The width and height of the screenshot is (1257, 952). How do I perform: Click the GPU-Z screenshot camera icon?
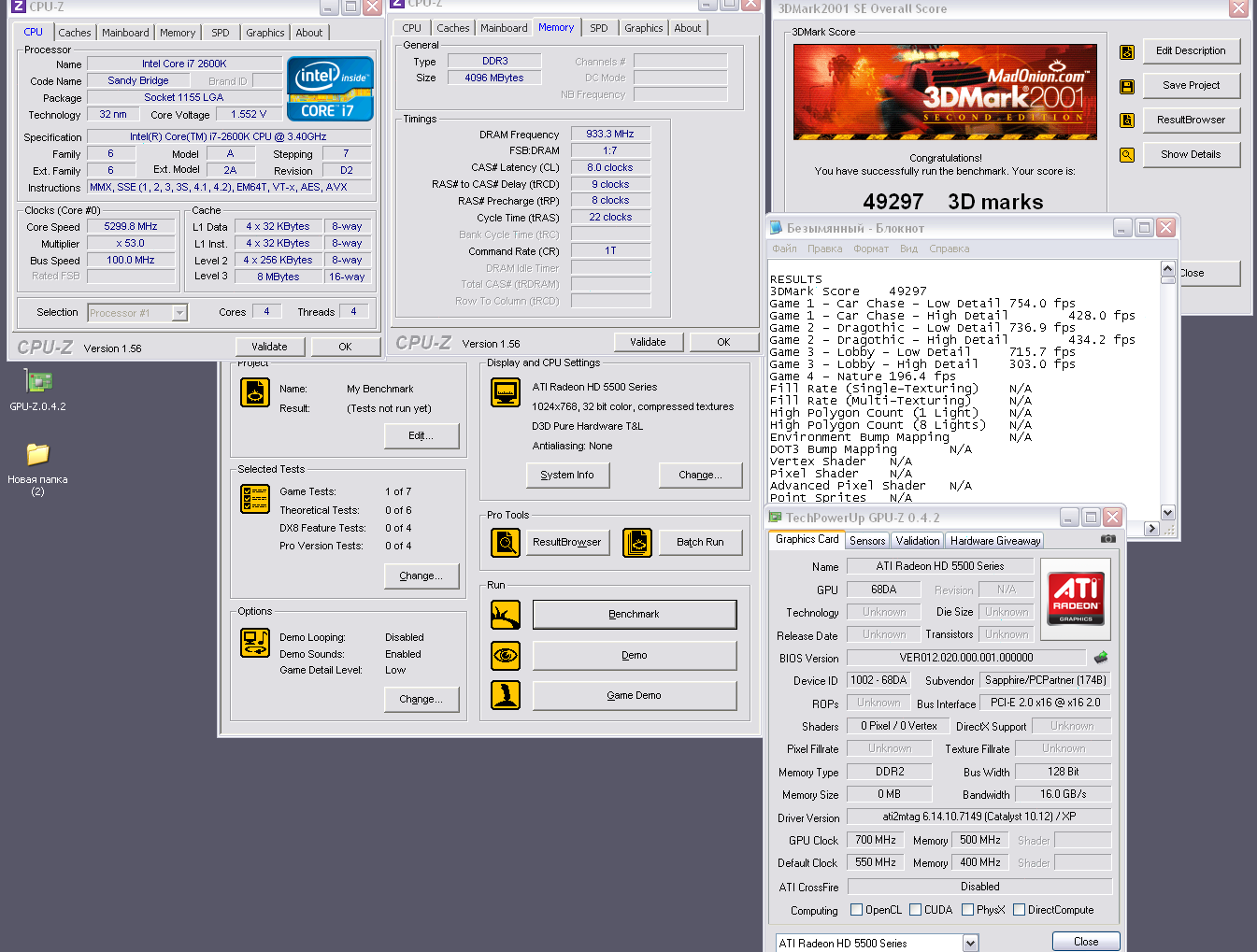coord(1107,539)
